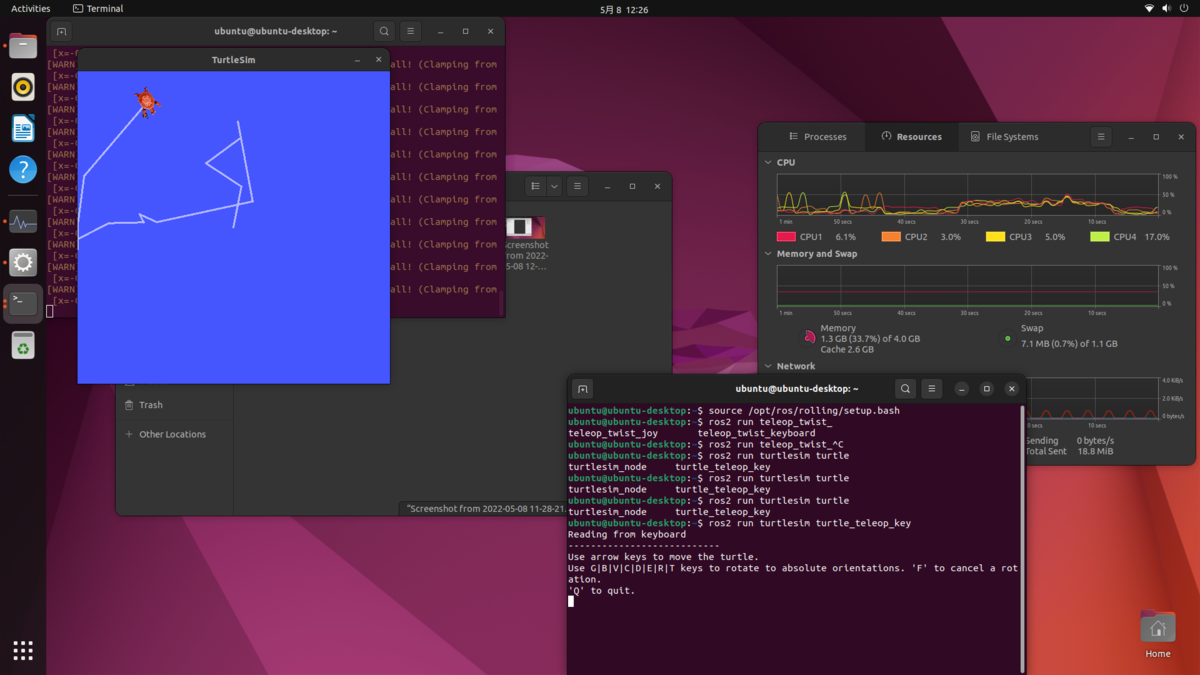The image size is (1200, 675).
Task: Switch Files window to list view
Action: pyautogui.click(x=536, y=186)
